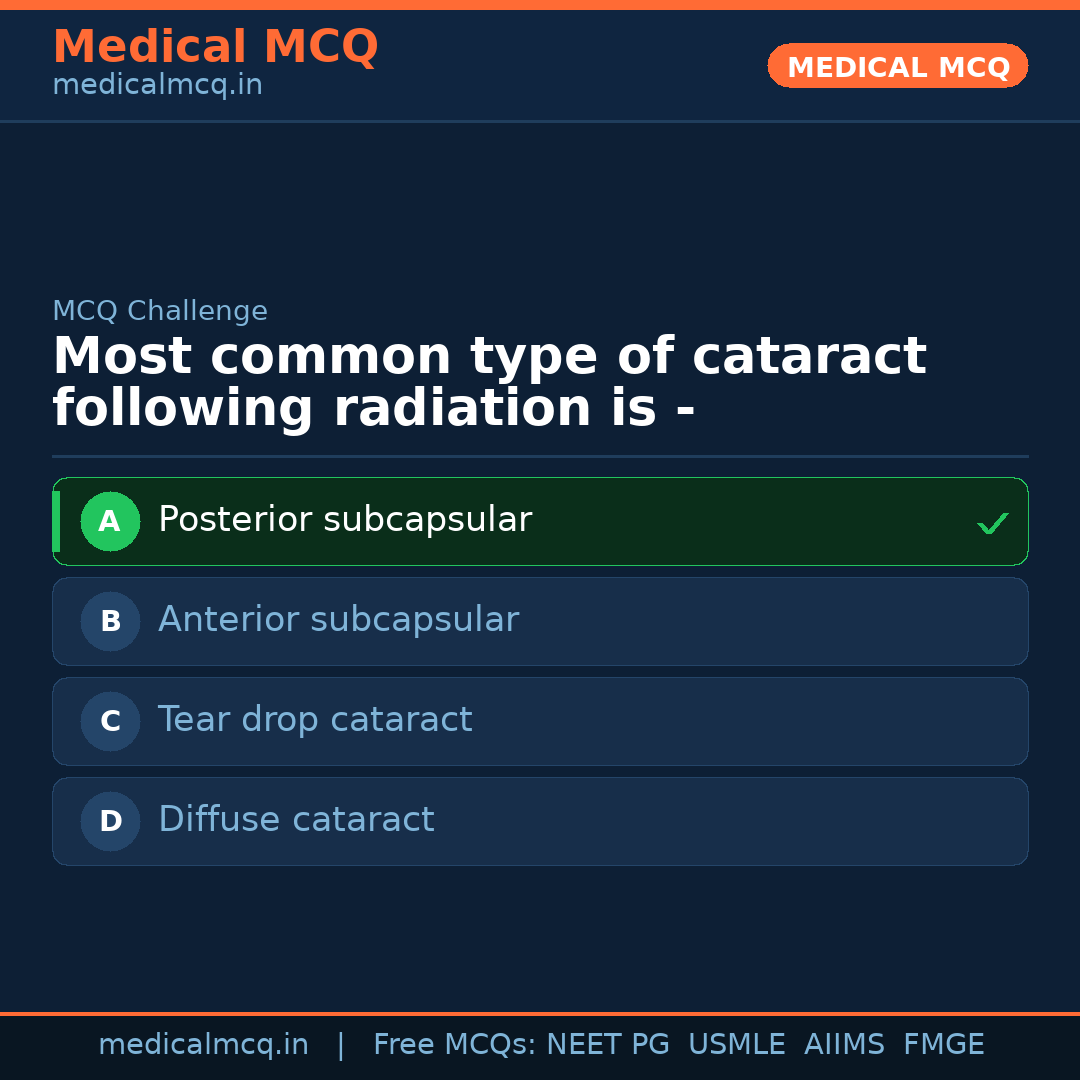This screenshot has height=1080, width=1080.
Task: Expand the MCQ Challenge section
Action: click(160, 311)
